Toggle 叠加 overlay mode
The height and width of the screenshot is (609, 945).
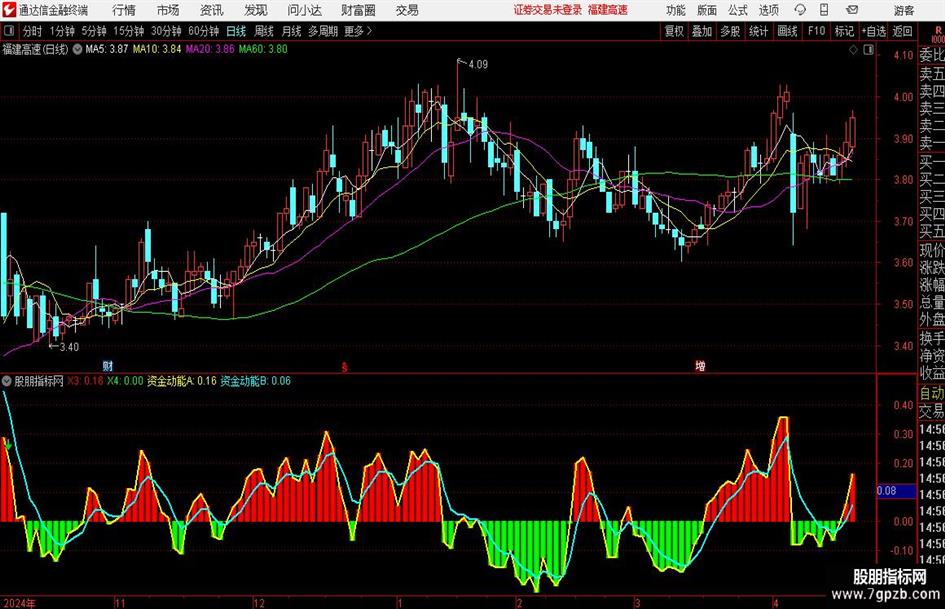tap(702, 31)
